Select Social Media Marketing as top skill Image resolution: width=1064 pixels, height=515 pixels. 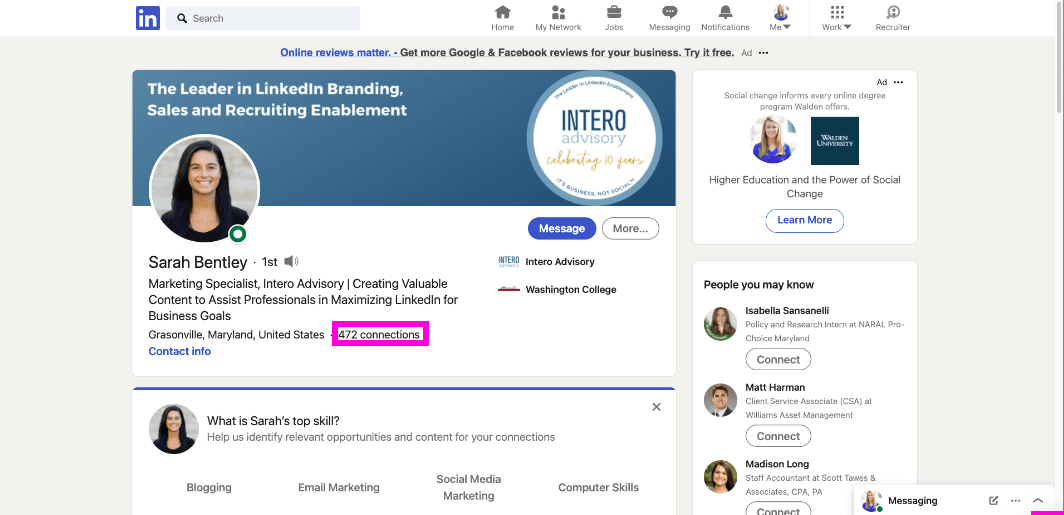[x=469, y=487]
